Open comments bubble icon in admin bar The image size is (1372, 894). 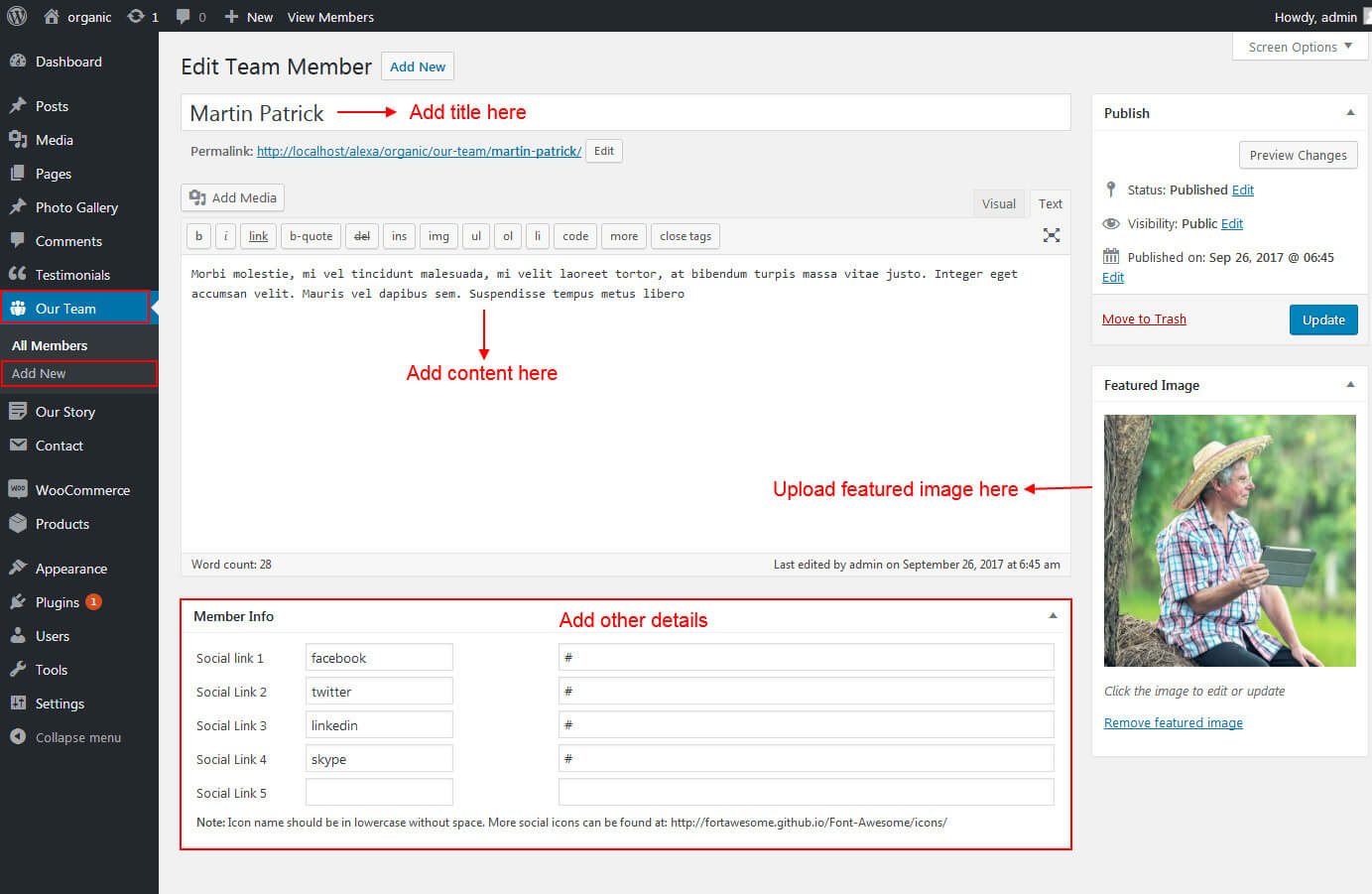tap(184, 17)
